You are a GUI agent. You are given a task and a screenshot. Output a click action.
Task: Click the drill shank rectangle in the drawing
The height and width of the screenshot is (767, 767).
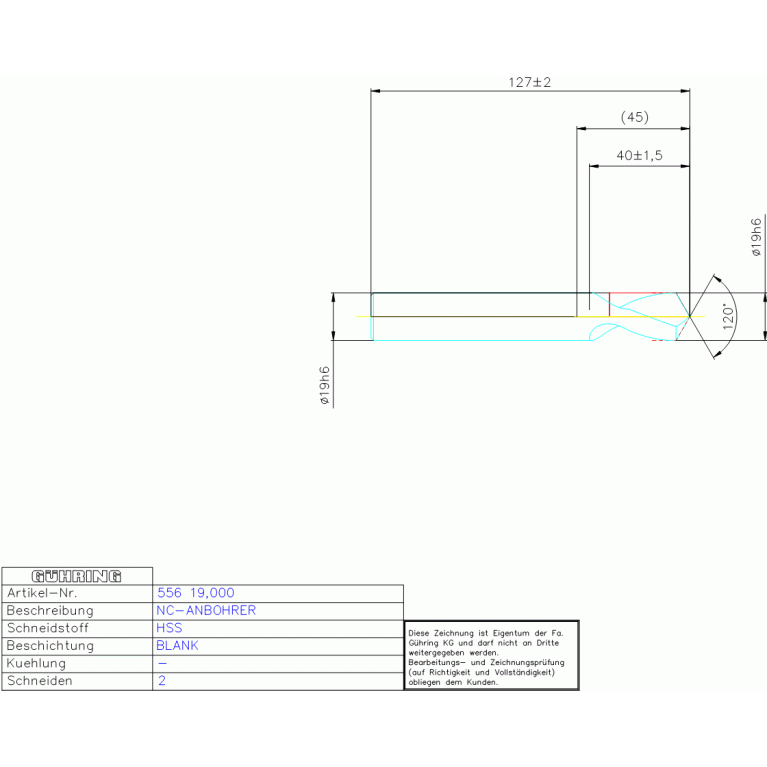[x=473, y=304]
